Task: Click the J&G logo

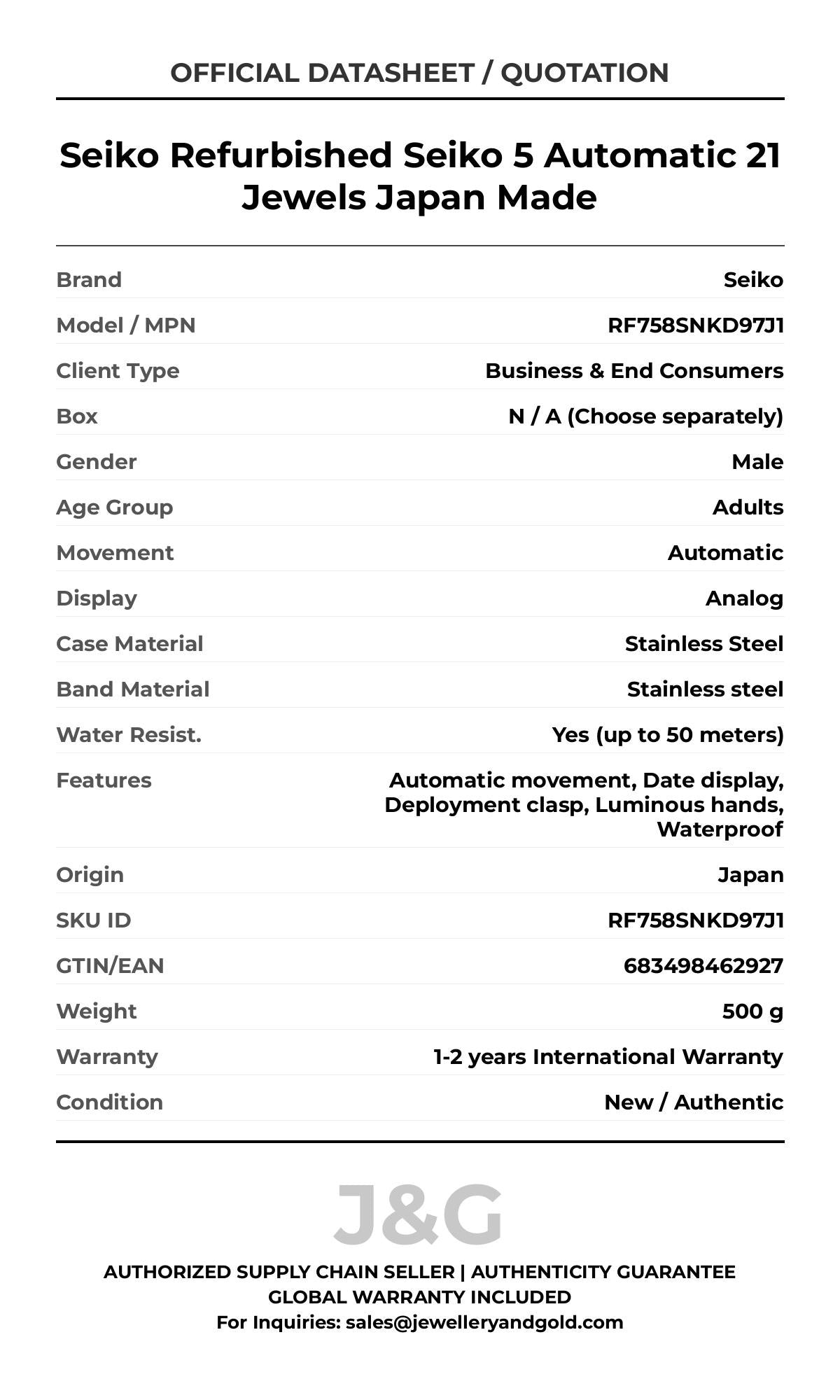Action: click(x=418, y=1214)
